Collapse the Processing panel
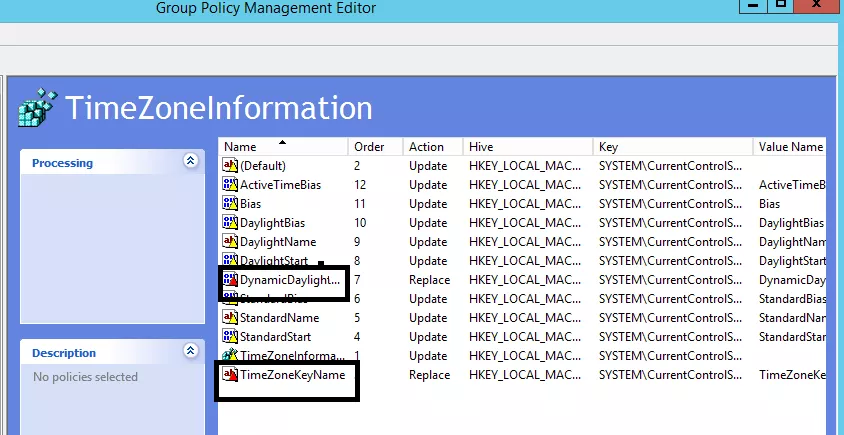The height and width of the screenshot is (435, 844). point(191,160)
